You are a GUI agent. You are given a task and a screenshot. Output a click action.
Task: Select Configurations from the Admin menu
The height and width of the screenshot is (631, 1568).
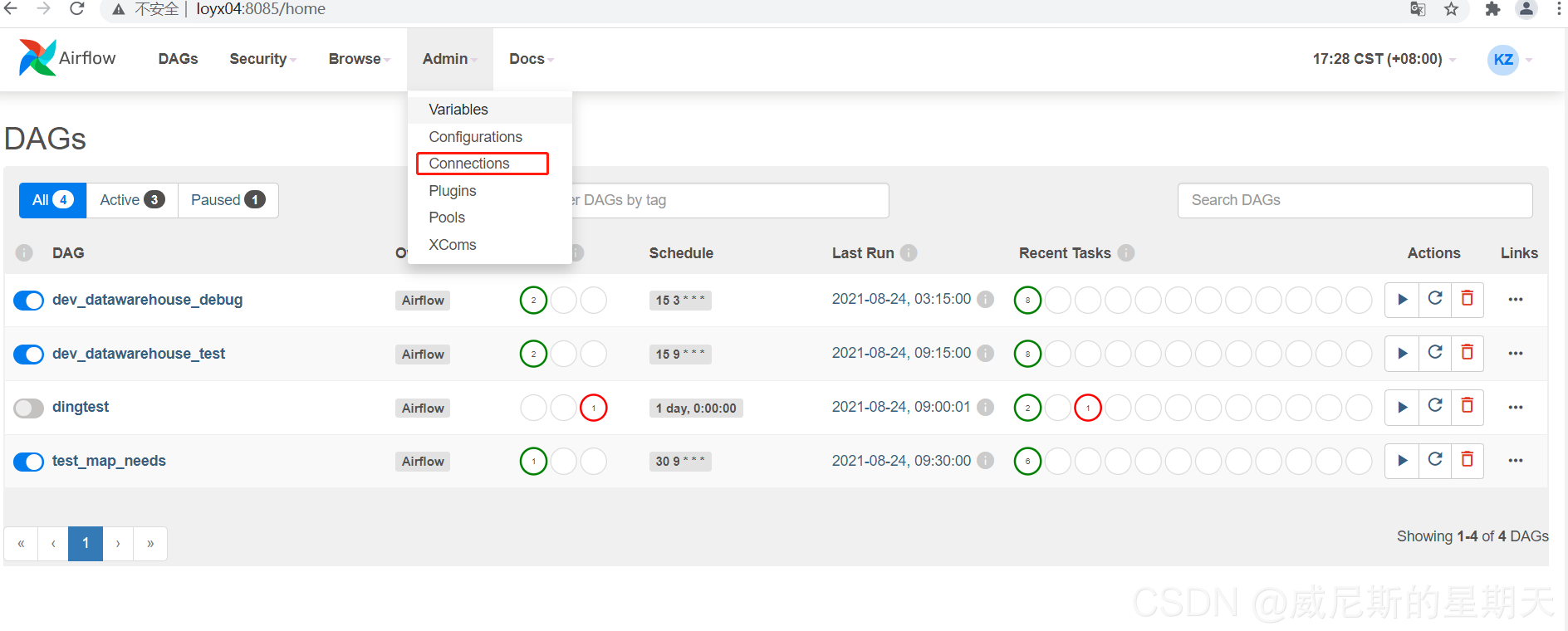(x=490, y=137)
